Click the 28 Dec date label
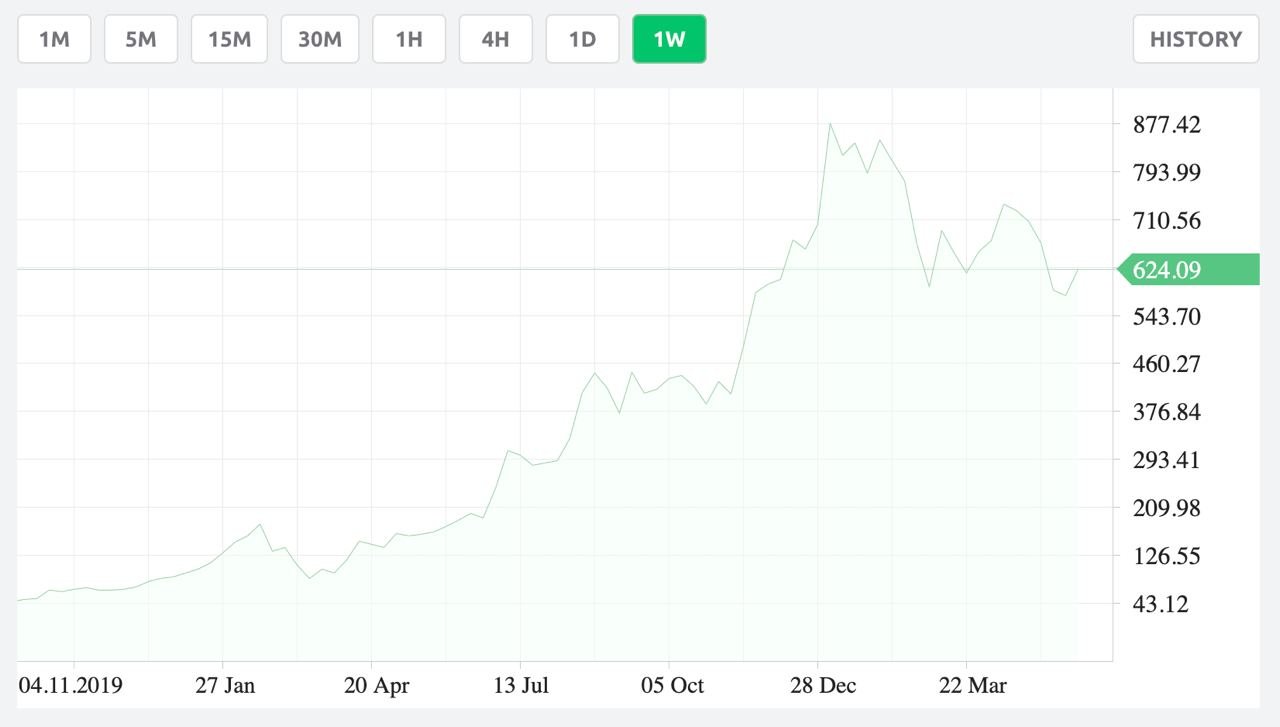This screenshot has height=727, width=1280. coord(821,686)
